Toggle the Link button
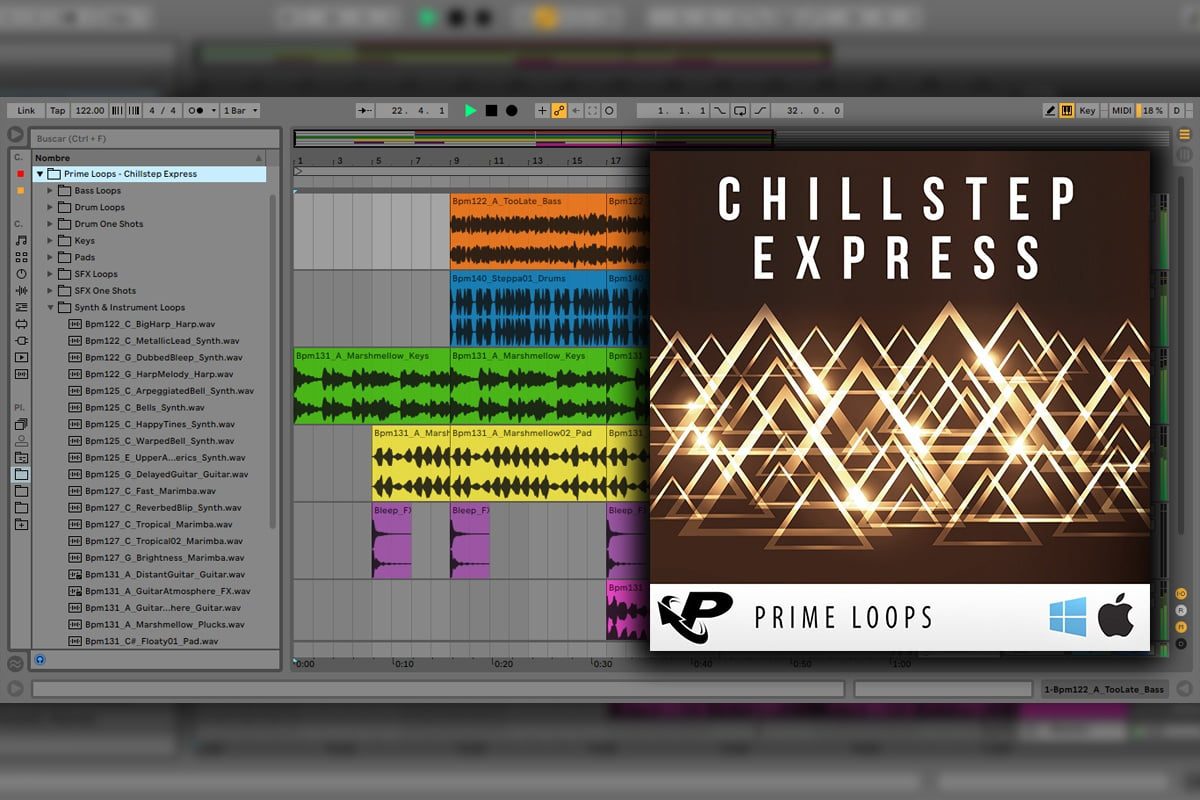1200x800 pixels. [26, 111]
